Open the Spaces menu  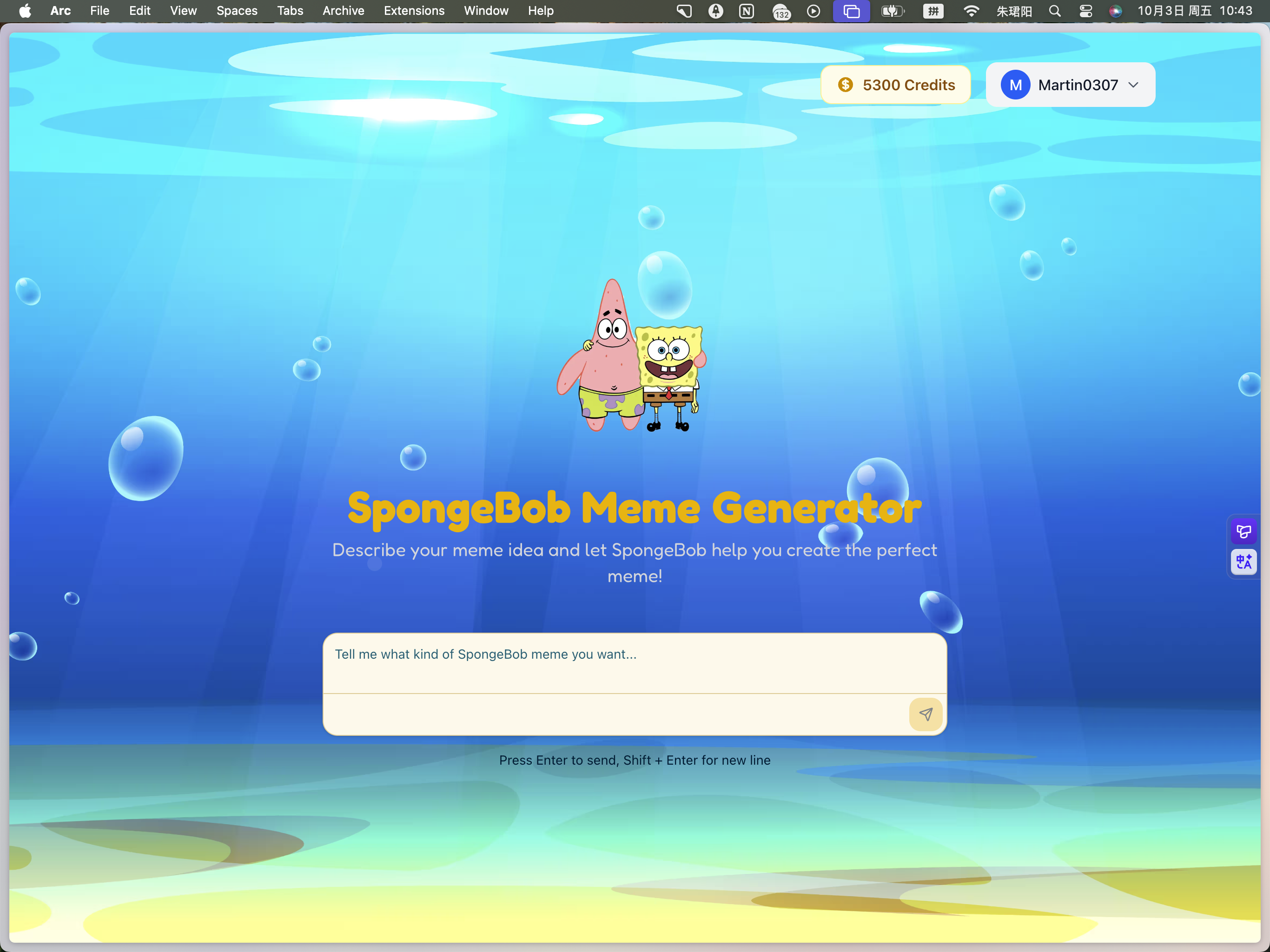coord(237,11)
